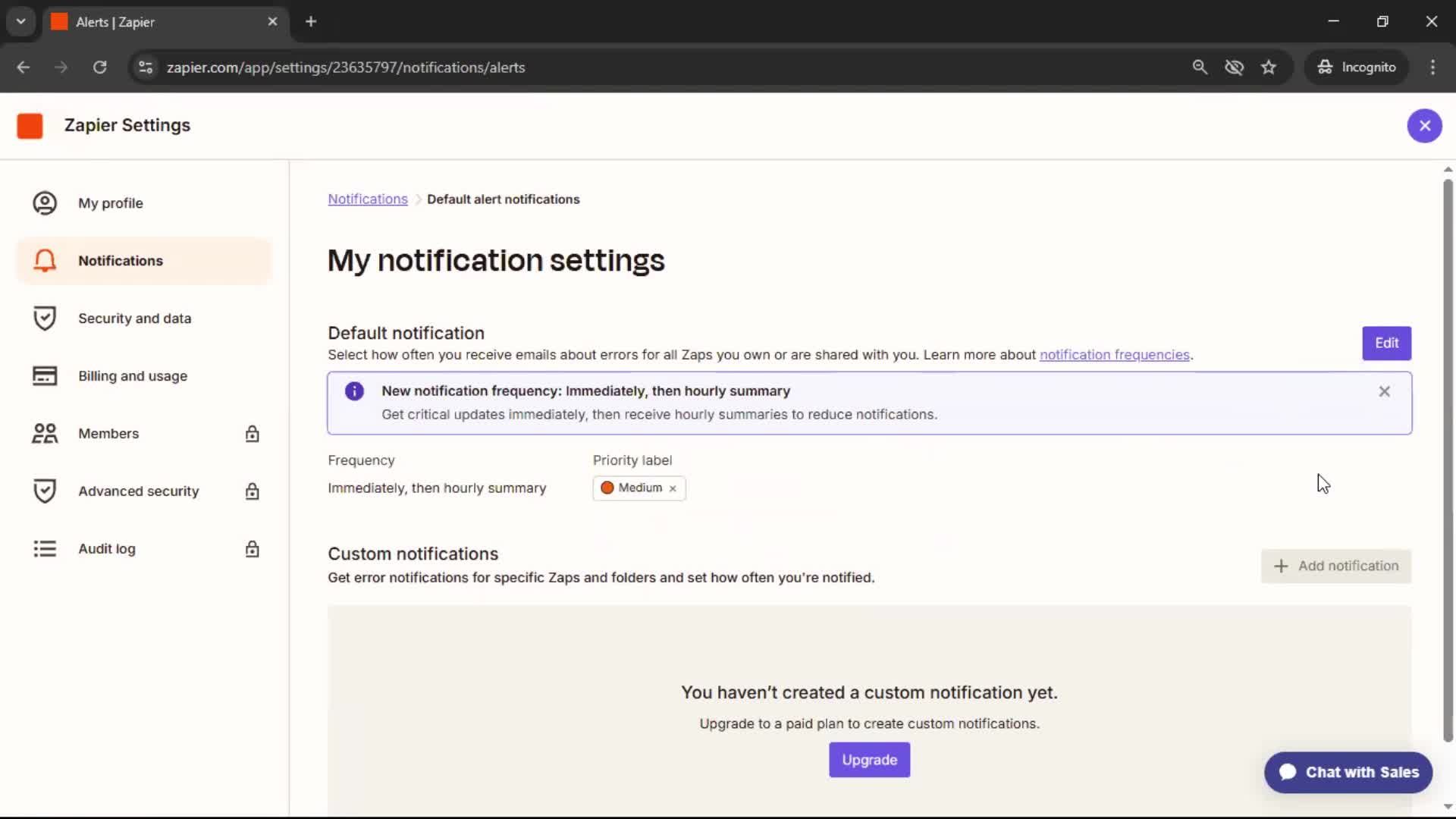Click the info icon in the banner

tap(354, 391)
